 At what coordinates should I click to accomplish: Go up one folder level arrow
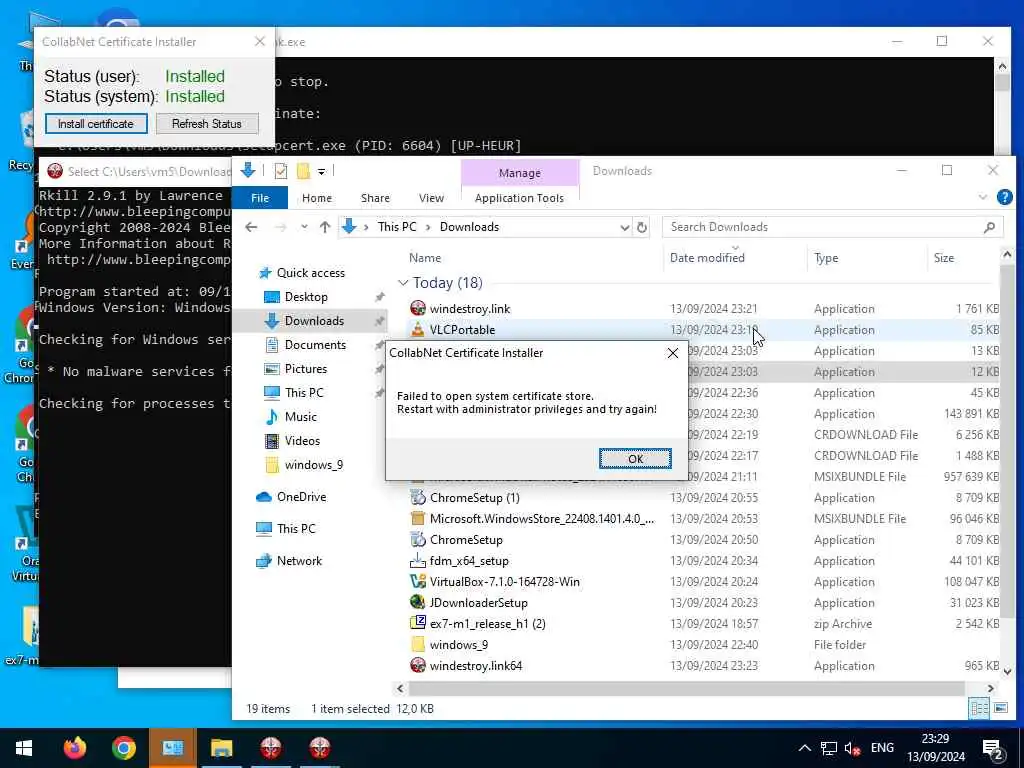click(325, 227)
